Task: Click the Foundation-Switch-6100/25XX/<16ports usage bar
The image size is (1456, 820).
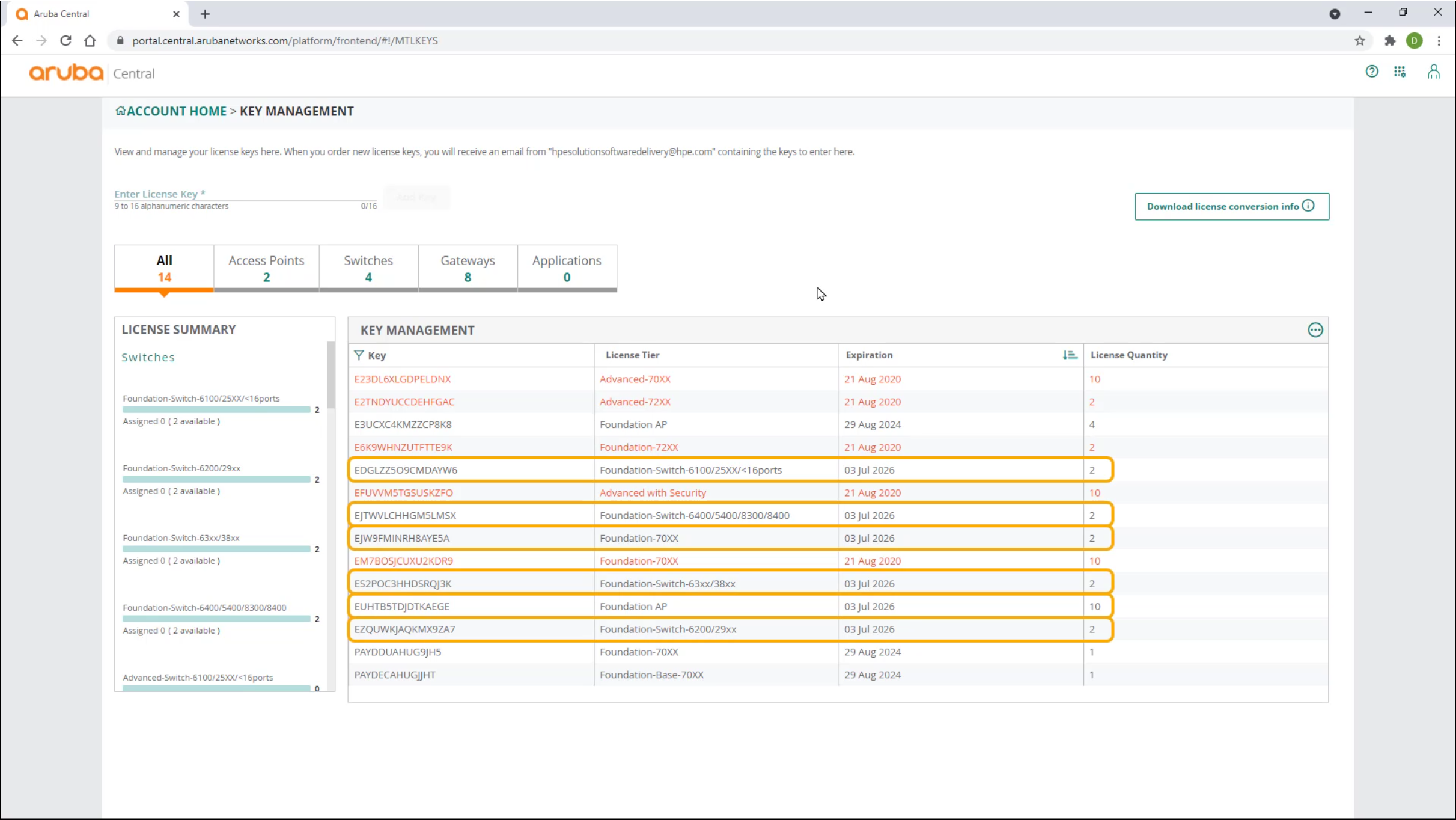Action: coord(216,409)
